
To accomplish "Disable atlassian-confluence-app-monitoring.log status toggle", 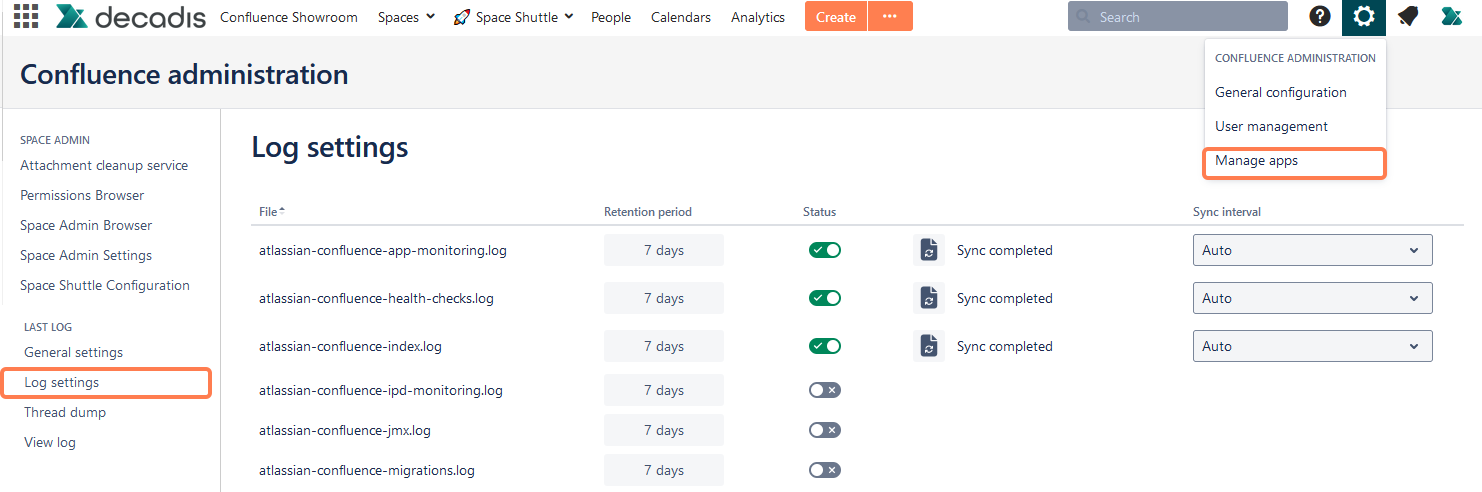I will coord(825,251).
